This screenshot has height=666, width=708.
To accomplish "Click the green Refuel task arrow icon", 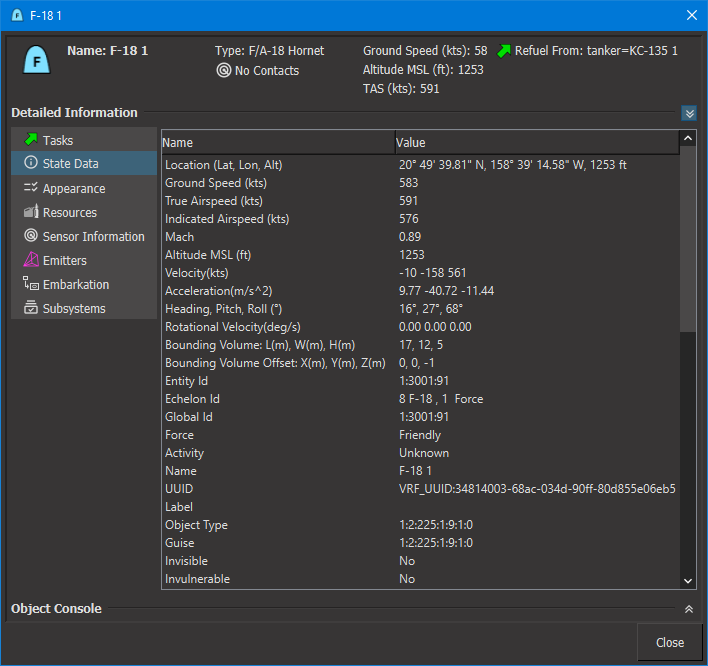I will (504, 51).
